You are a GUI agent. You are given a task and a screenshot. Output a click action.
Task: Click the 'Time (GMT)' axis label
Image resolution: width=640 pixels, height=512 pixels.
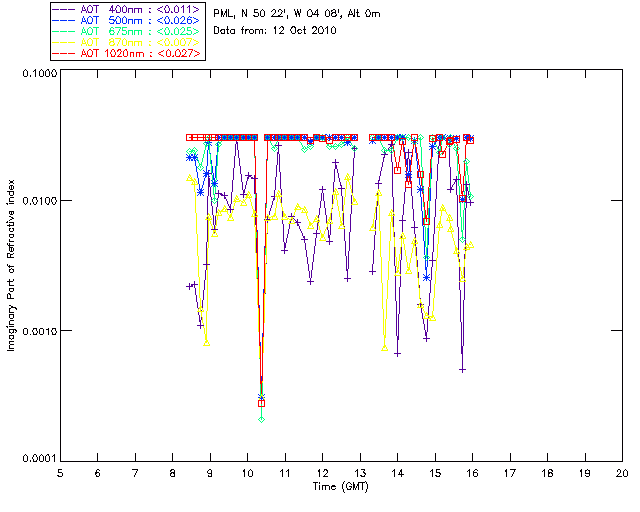point(340,487)
